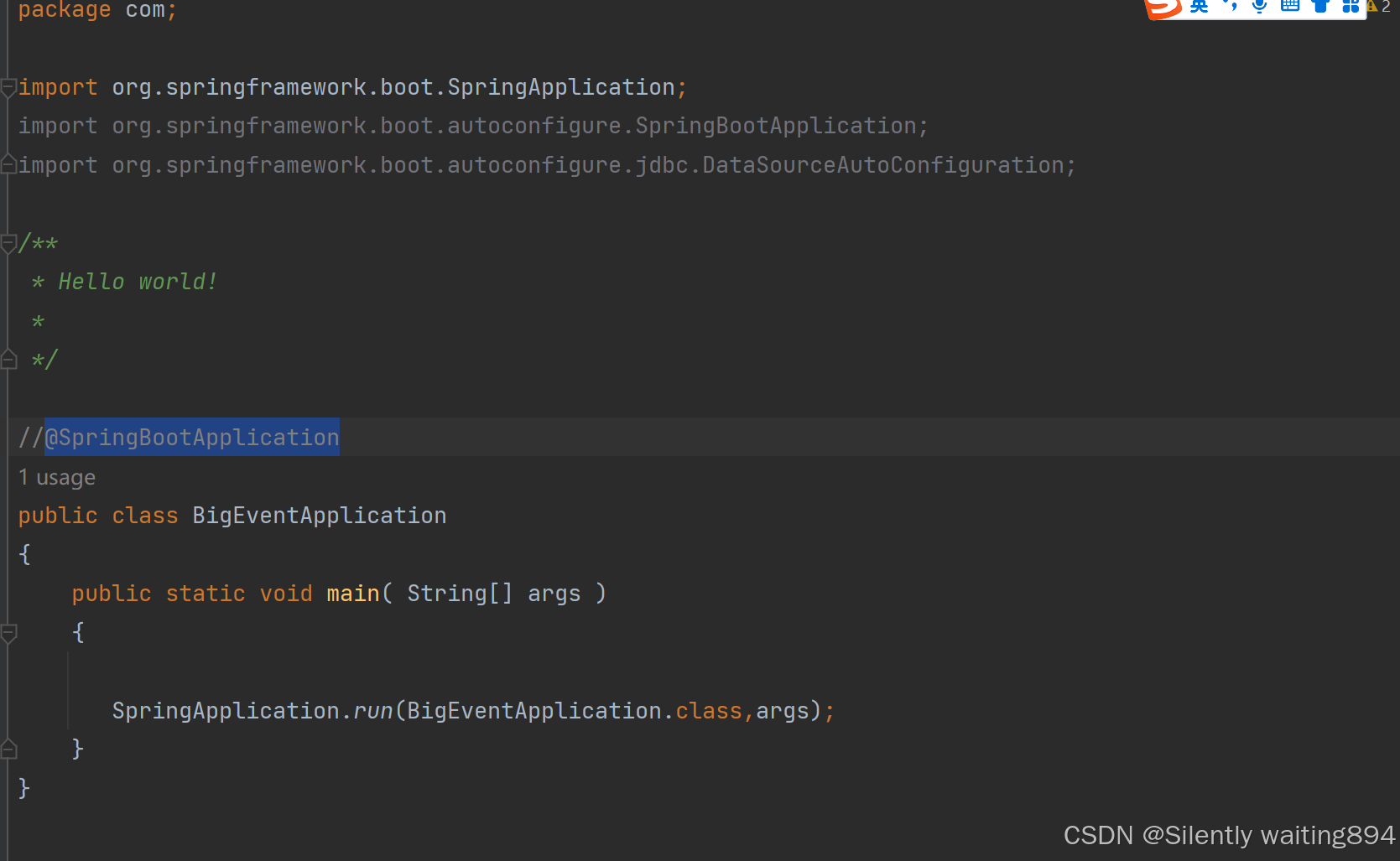Open the soft keyboard icon
The width and height of the screenshot is (1400, 861).
pyautogui.click(x=1288, y=7)
